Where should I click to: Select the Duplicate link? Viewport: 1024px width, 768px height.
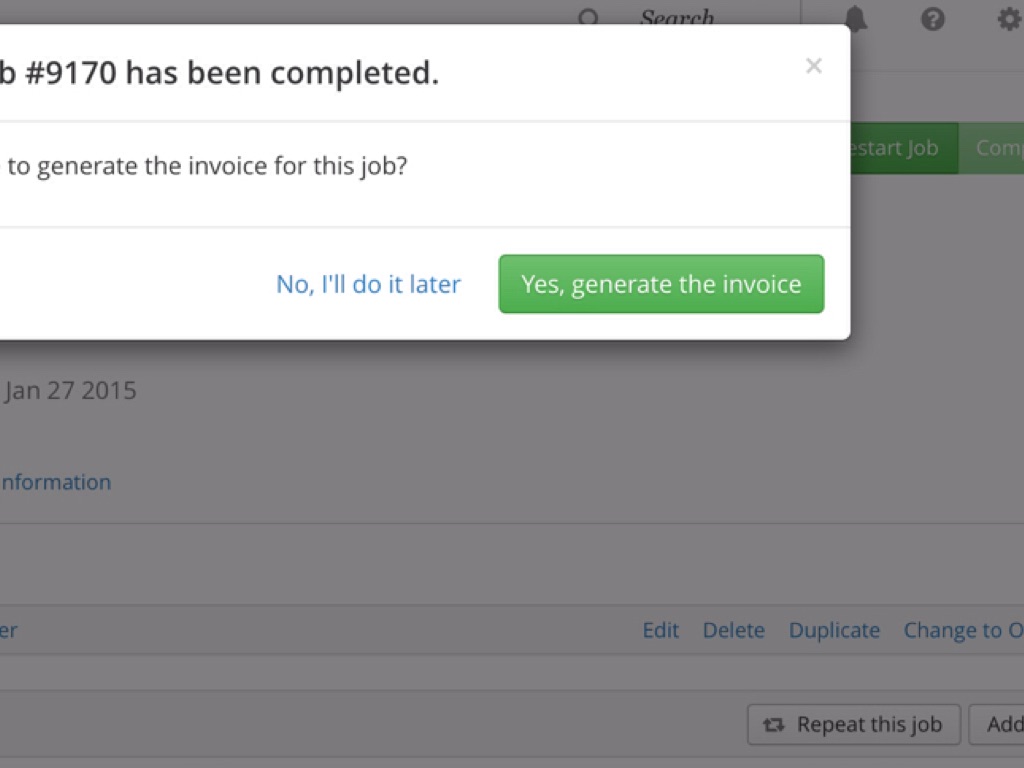pyautogui.click(x=834, y=630)
